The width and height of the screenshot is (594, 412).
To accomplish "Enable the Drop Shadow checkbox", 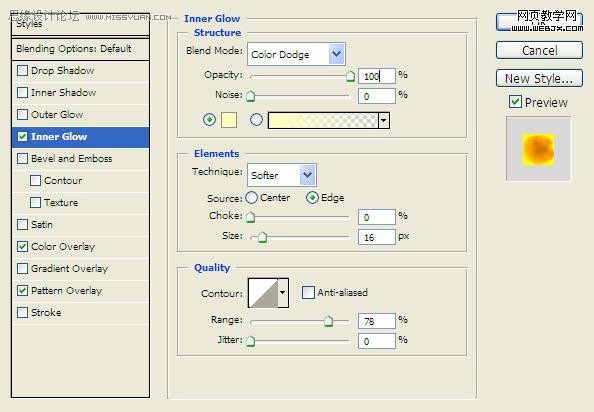I will point(22,70).
